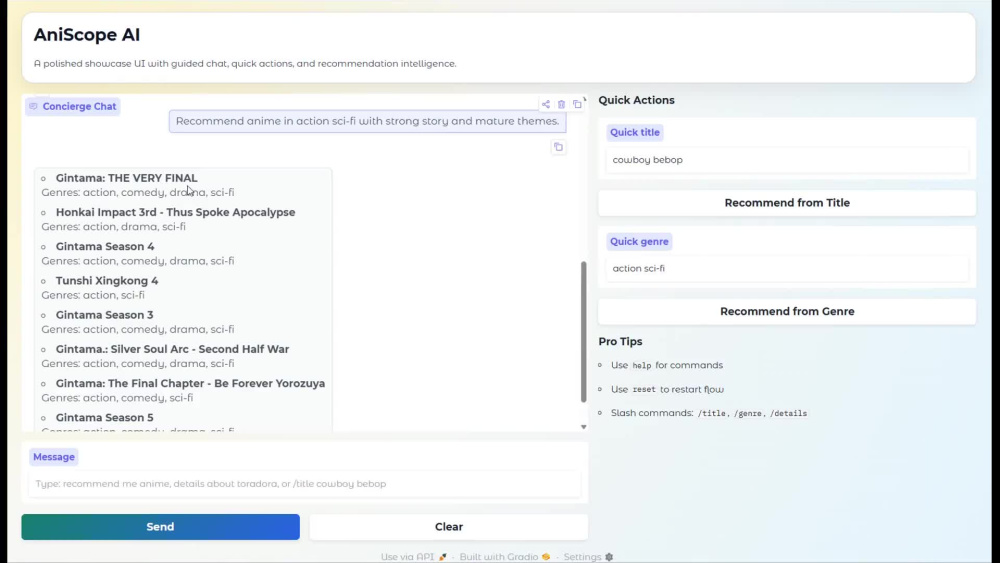Select Gintama: The Final Chapter - Be Forever Yorozuya
The width and height of the screenshot is (1000, 563).
tap(190, 383)
